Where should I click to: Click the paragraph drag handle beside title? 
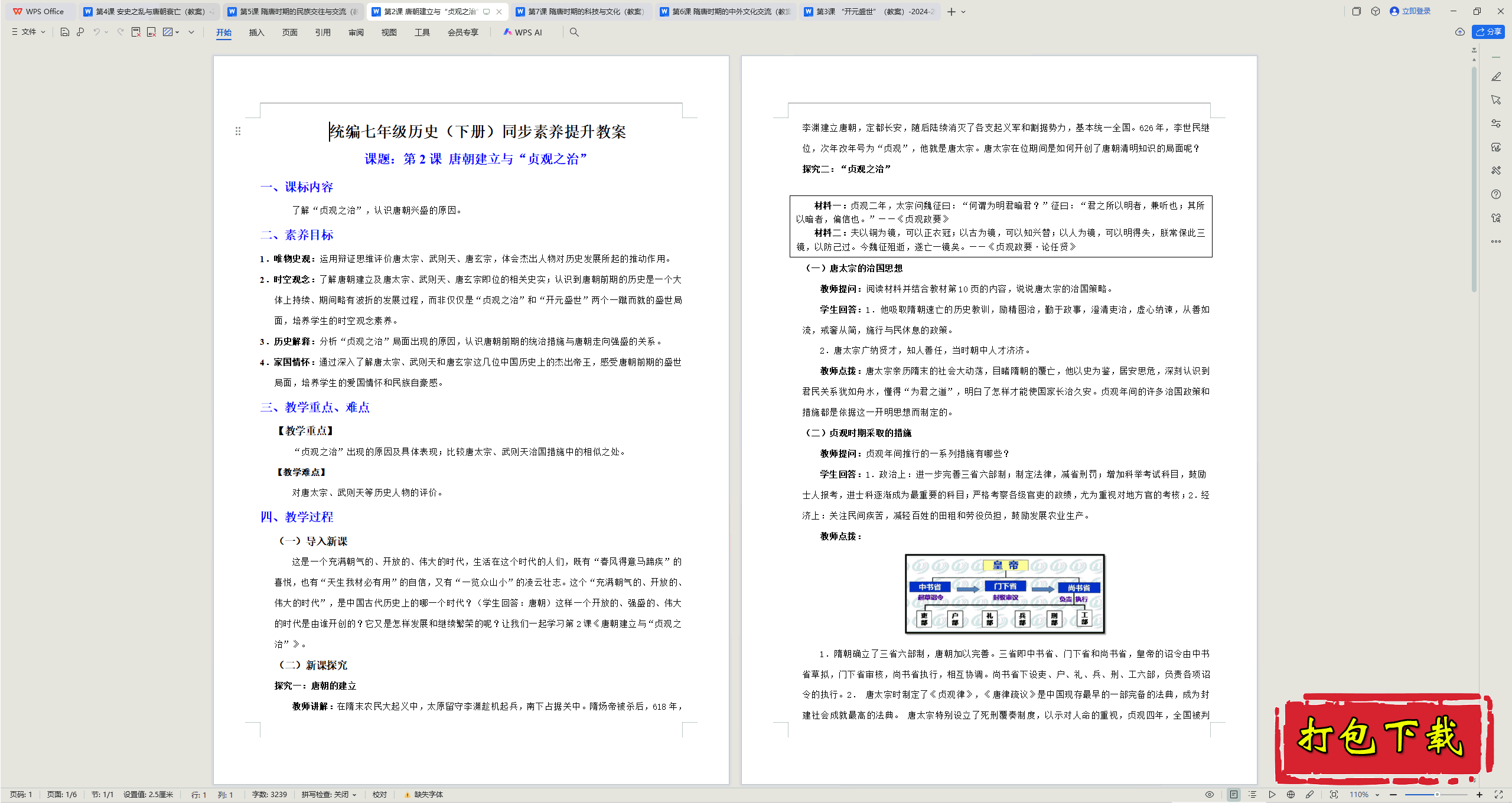(238, 131)
